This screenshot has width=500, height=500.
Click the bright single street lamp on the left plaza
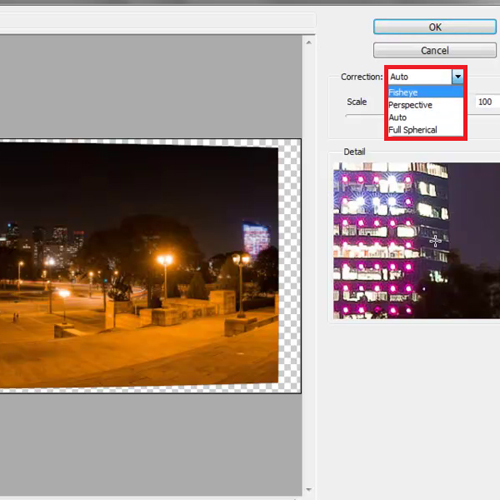tap(64, 294)
